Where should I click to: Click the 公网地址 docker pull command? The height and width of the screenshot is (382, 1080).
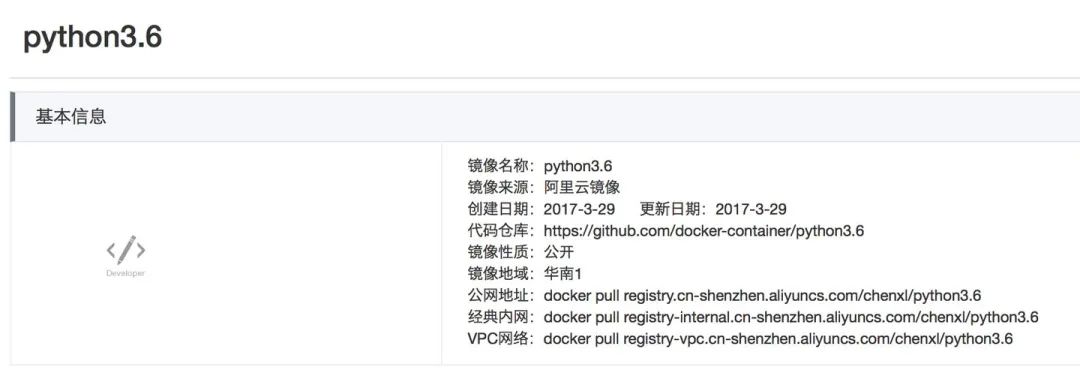coord(762,295)
